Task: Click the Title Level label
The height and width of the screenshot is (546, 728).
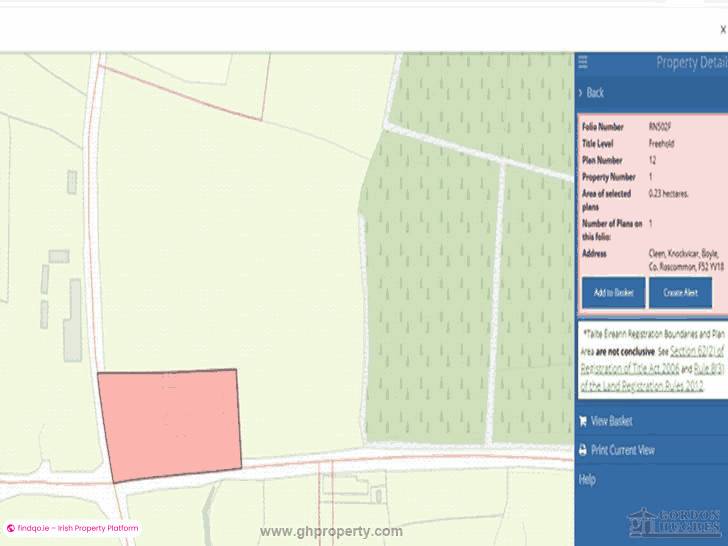Action: pyautogui.click(x=598, y=143)
